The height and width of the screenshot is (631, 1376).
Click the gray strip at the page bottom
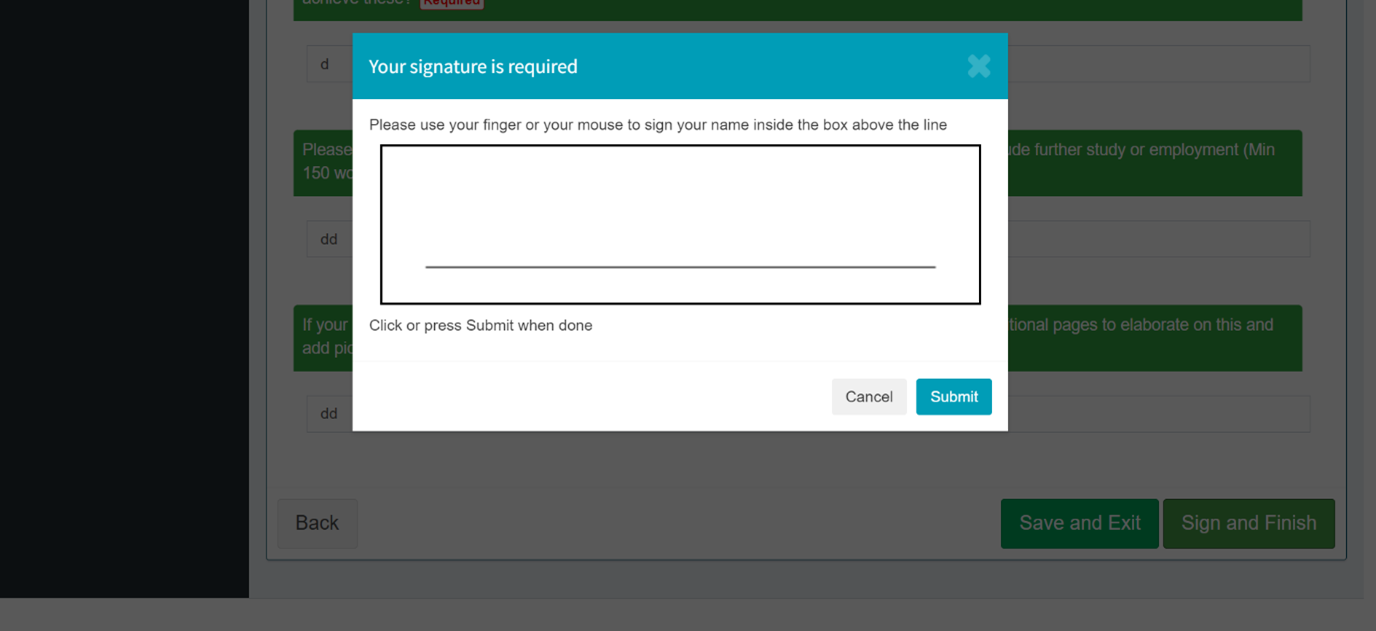(x=688, y=615)
